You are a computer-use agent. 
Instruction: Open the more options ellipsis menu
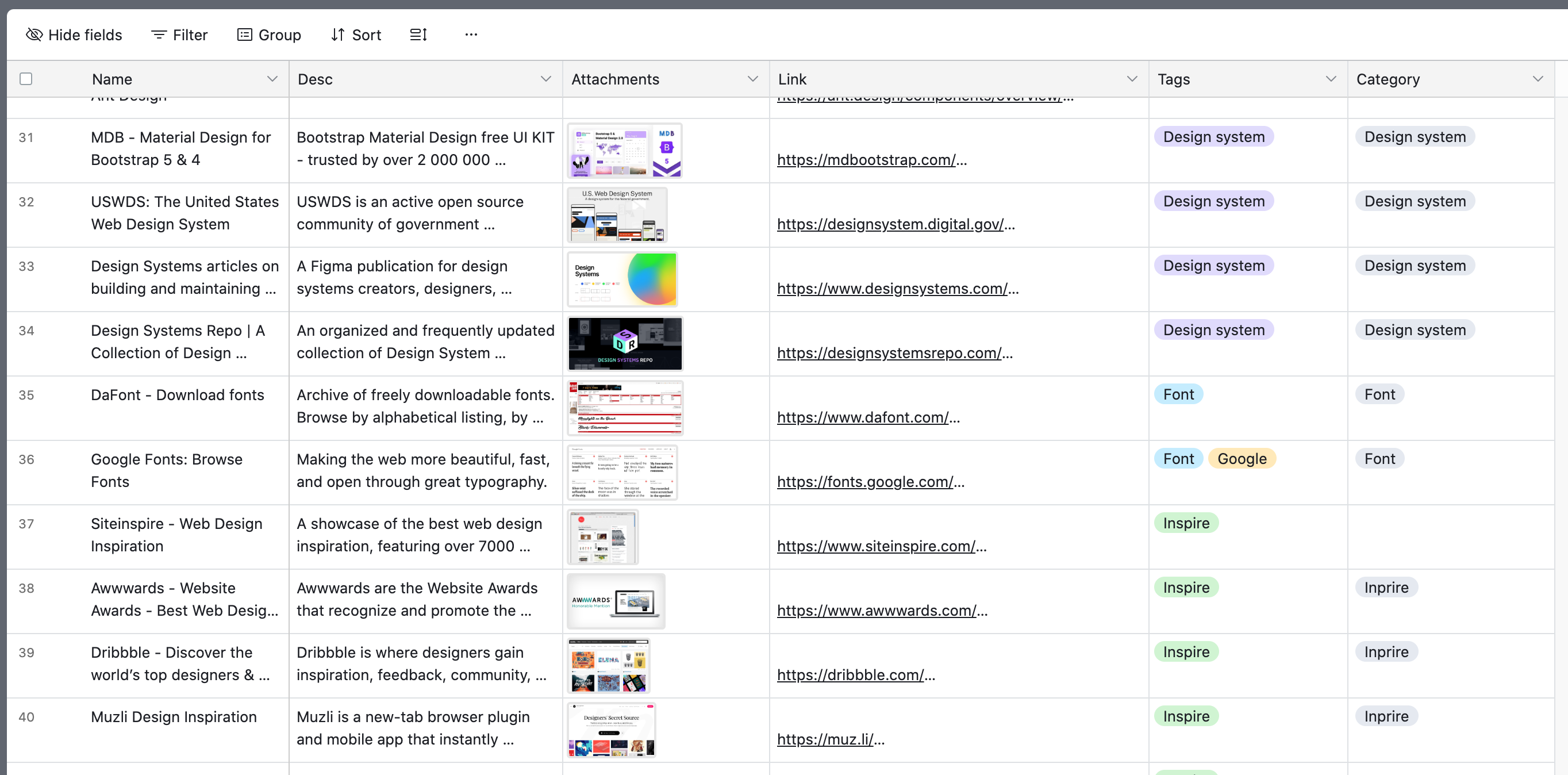[471, 34]
